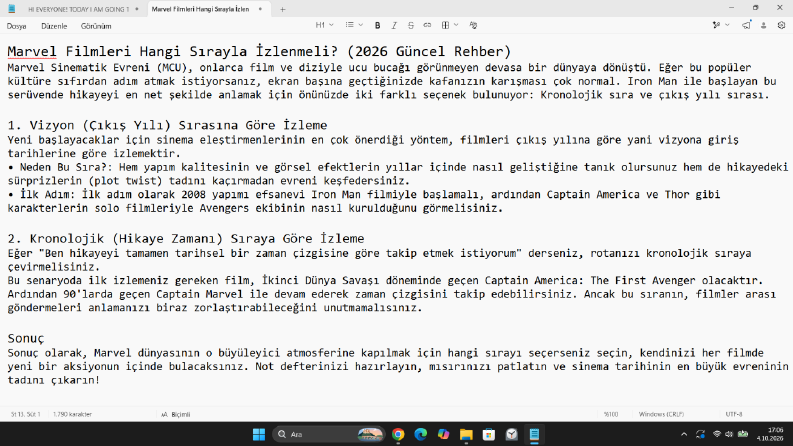Click the 'Sonuç' heading

click(x=26, y=338)
